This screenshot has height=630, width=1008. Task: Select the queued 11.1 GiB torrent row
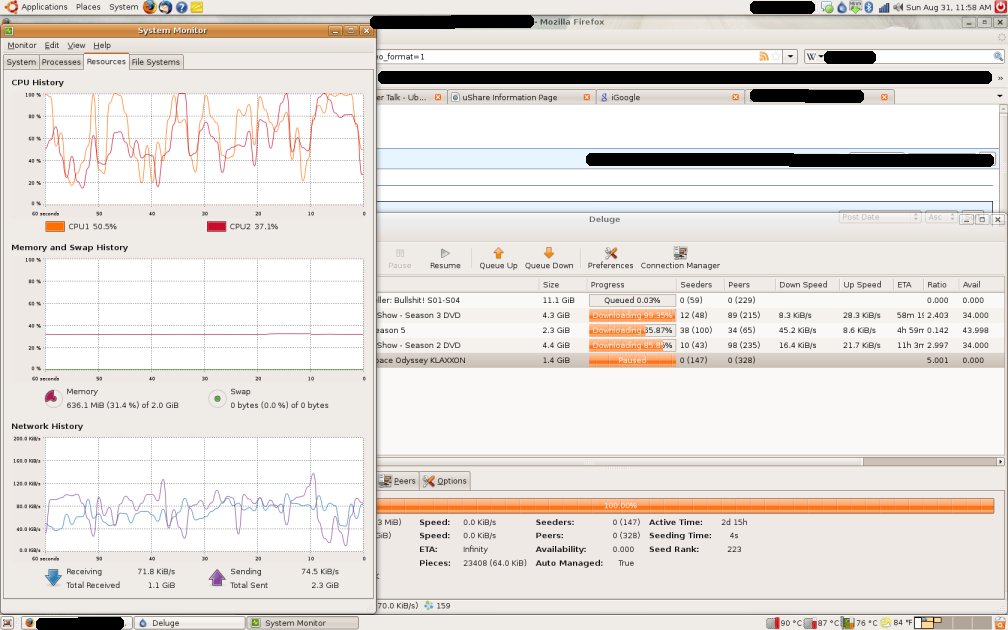pyautogui.click(x=690, y=300)
